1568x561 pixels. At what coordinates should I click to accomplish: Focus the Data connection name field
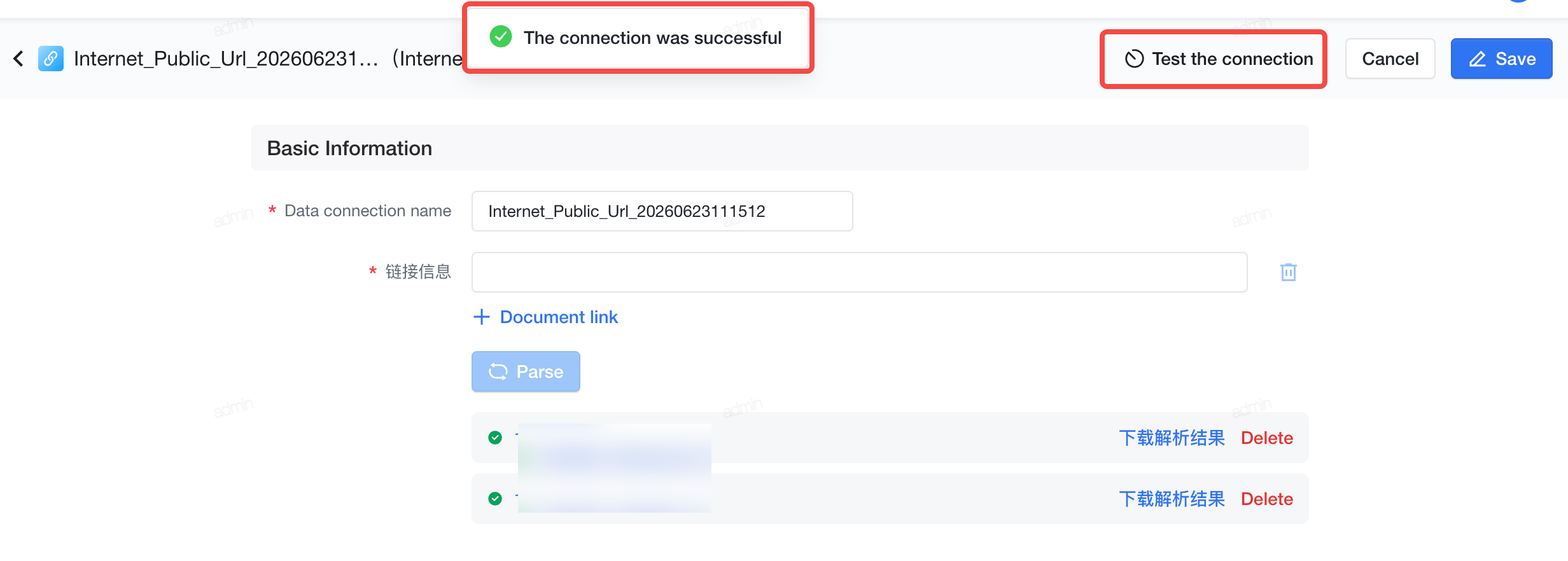662,211
